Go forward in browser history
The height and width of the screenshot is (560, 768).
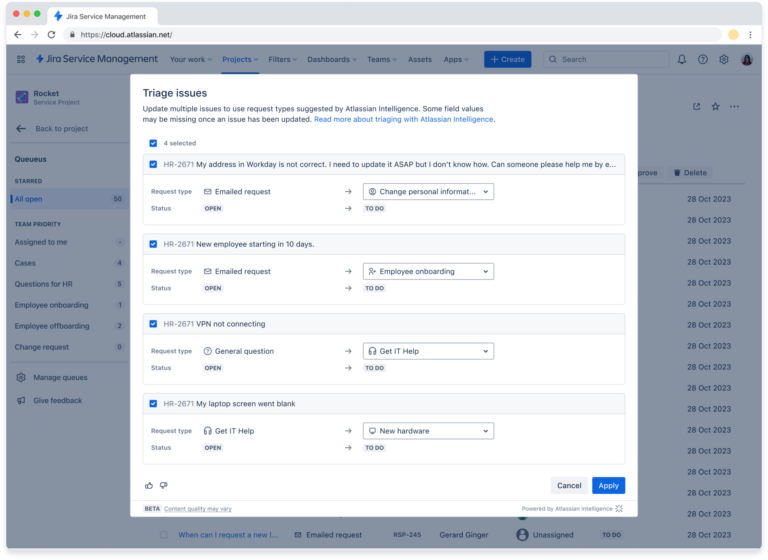34,35
